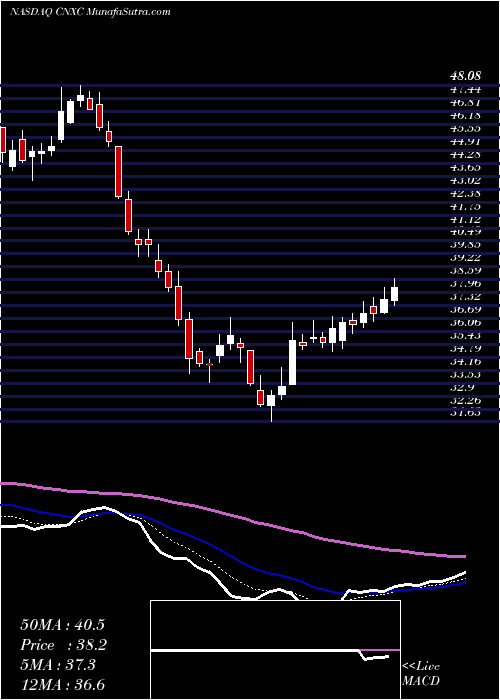500x700 pixels.
Task: Click the 12MA : 36.6 readout
Action: tap(63, 686)
